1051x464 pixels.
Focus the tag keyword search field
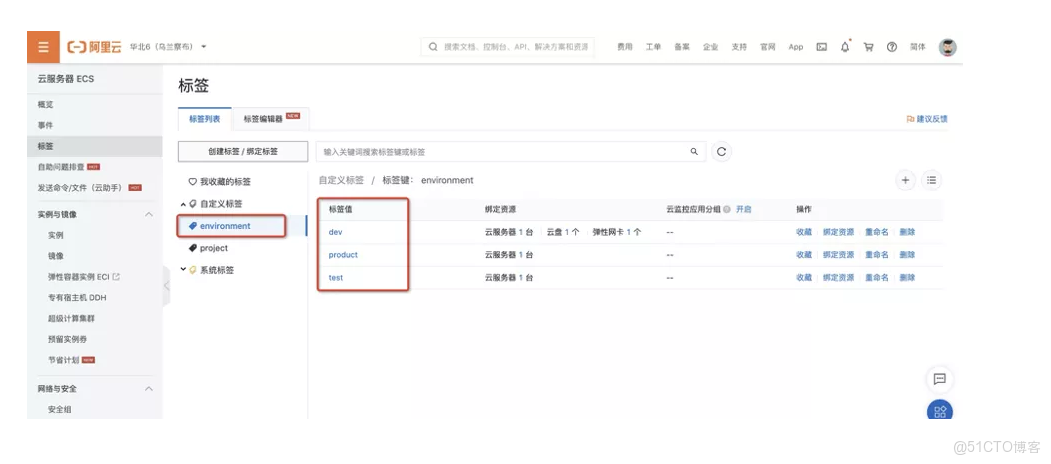511,152
